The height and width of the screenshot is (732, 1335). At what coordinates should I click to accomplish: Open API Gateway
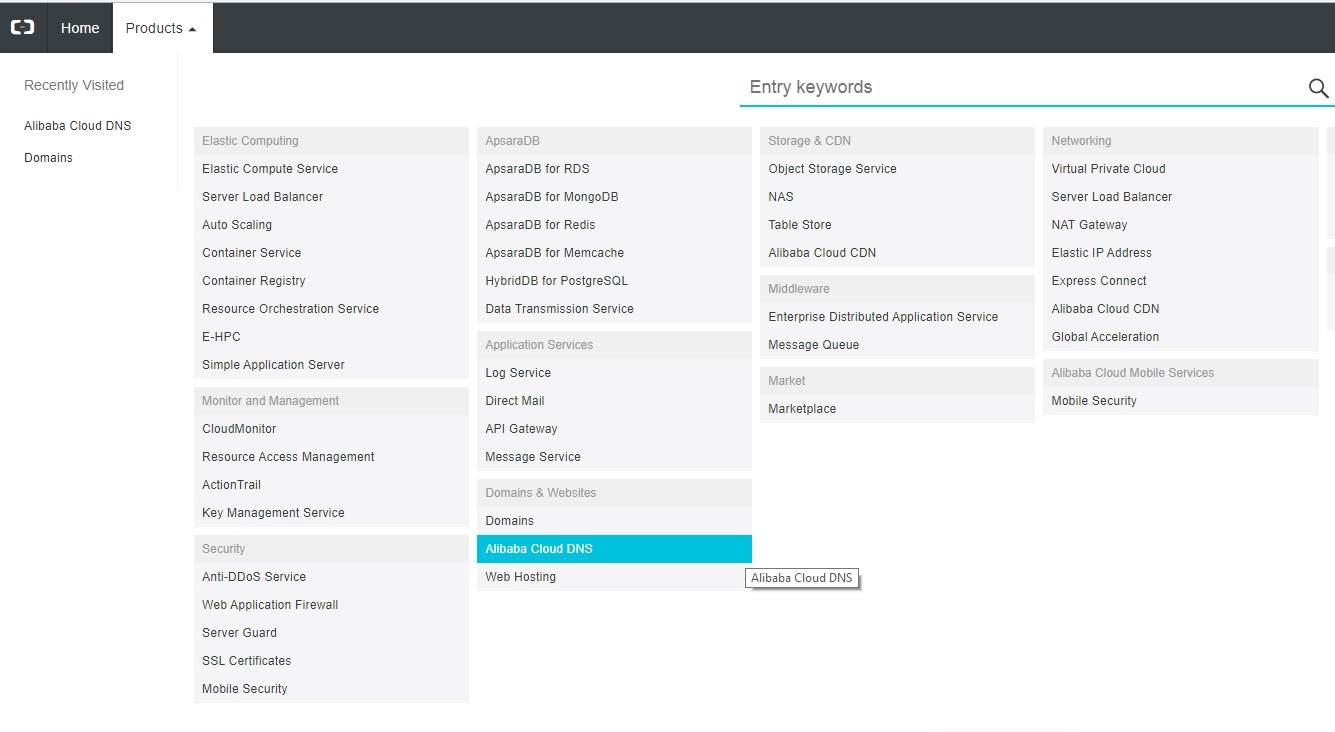[x=614, y=429]
